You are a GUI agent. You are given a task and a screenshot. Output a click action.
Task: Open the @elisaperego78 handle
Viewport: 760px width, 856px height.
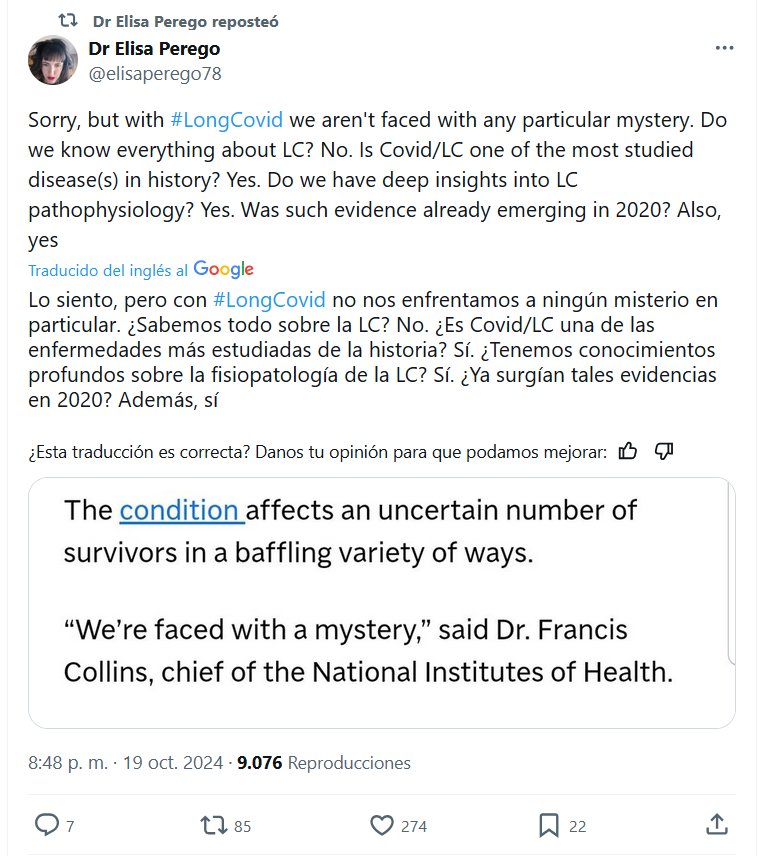155,73
